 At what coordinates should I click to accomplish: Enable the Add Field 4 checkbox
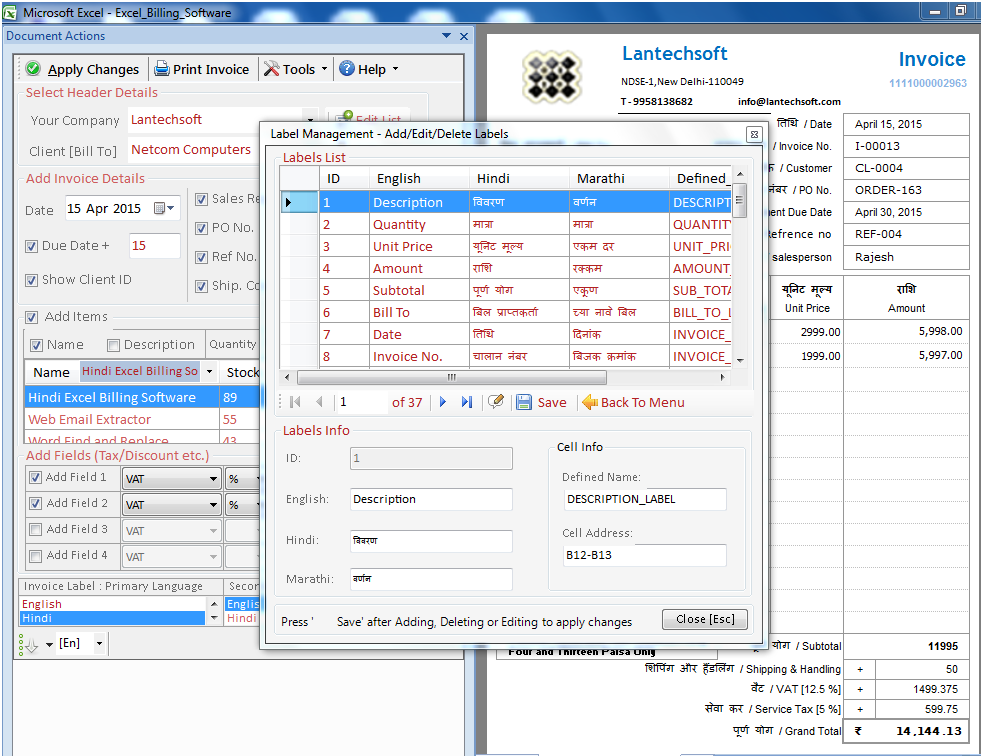point(36,556)
